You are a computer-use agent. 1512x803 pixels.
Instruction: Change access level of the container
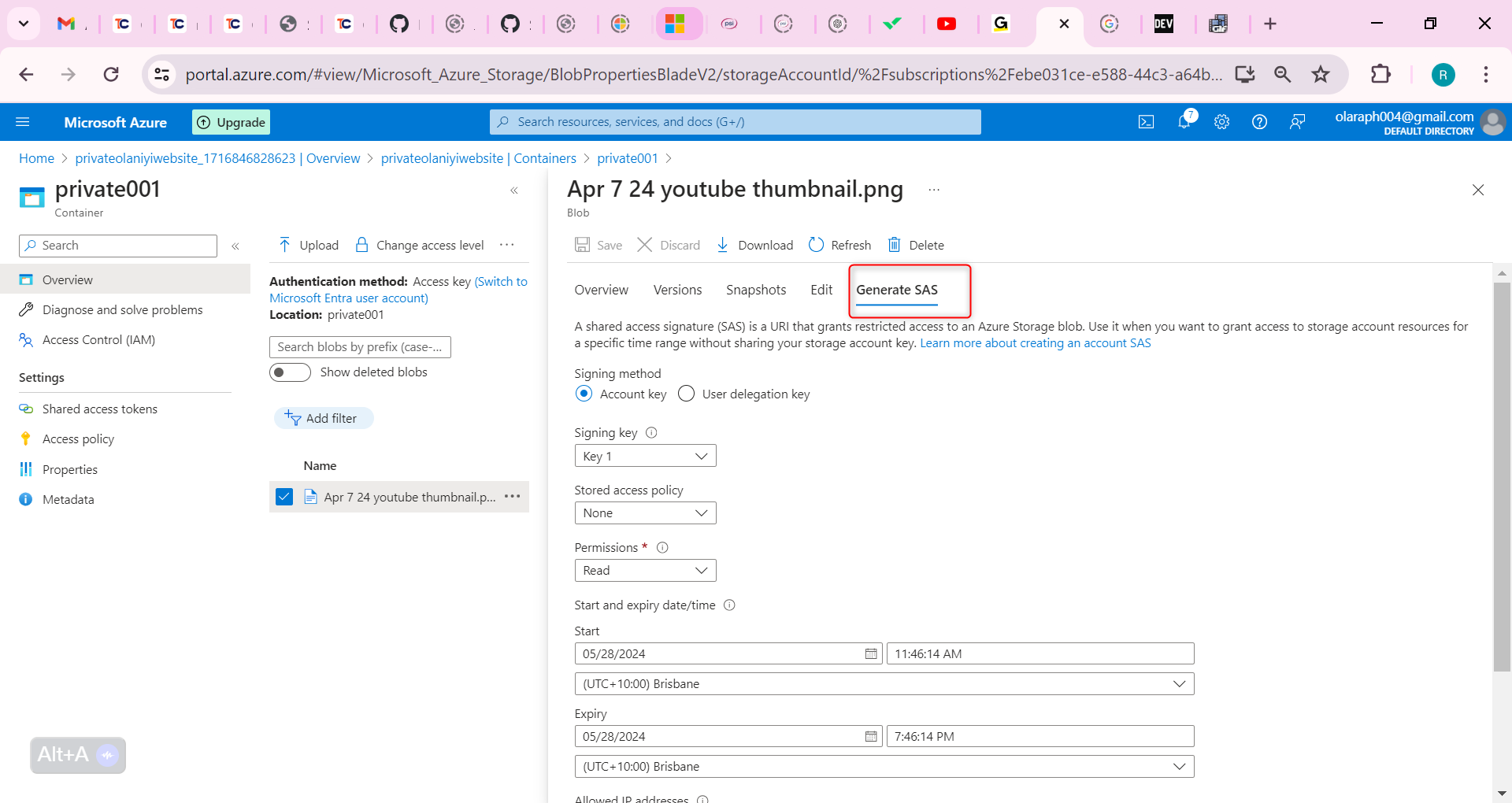[x=419, y=245]
